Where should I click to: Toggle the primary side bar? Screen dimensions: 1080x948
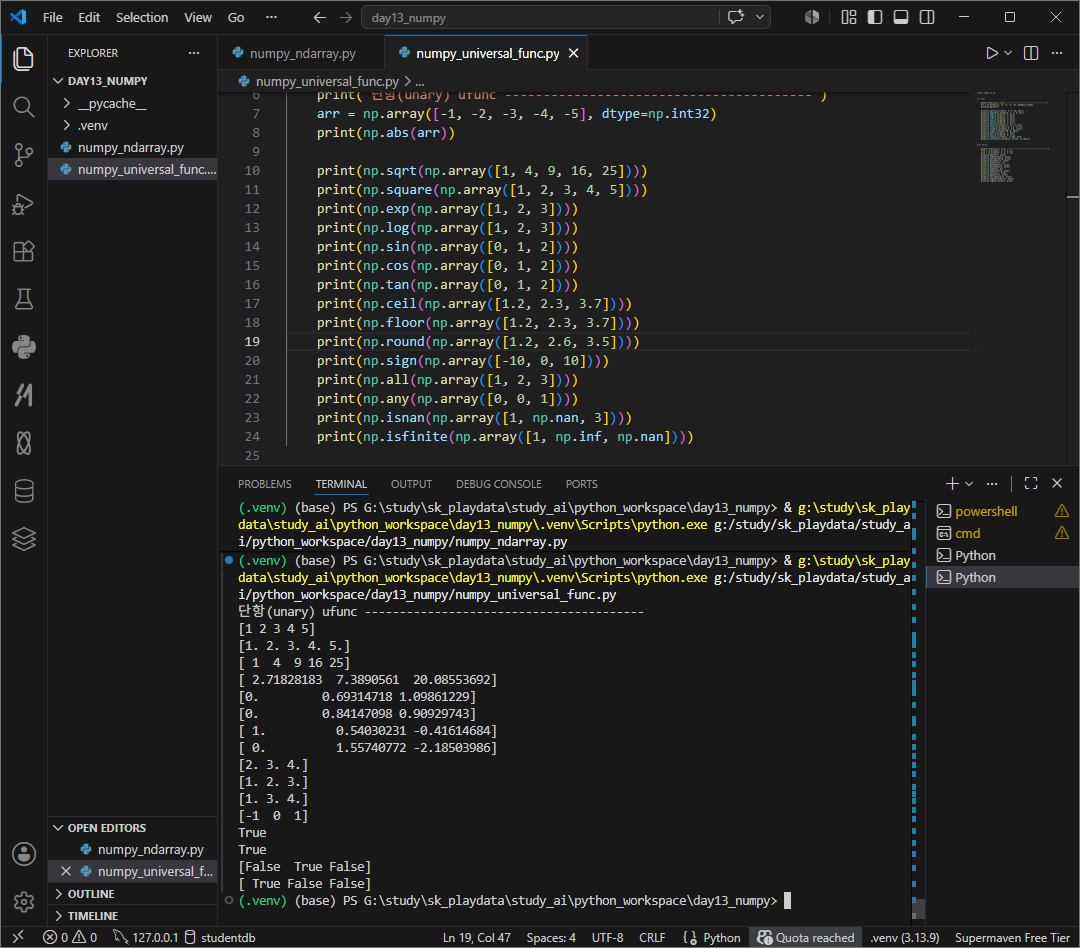tap(875, 17)
